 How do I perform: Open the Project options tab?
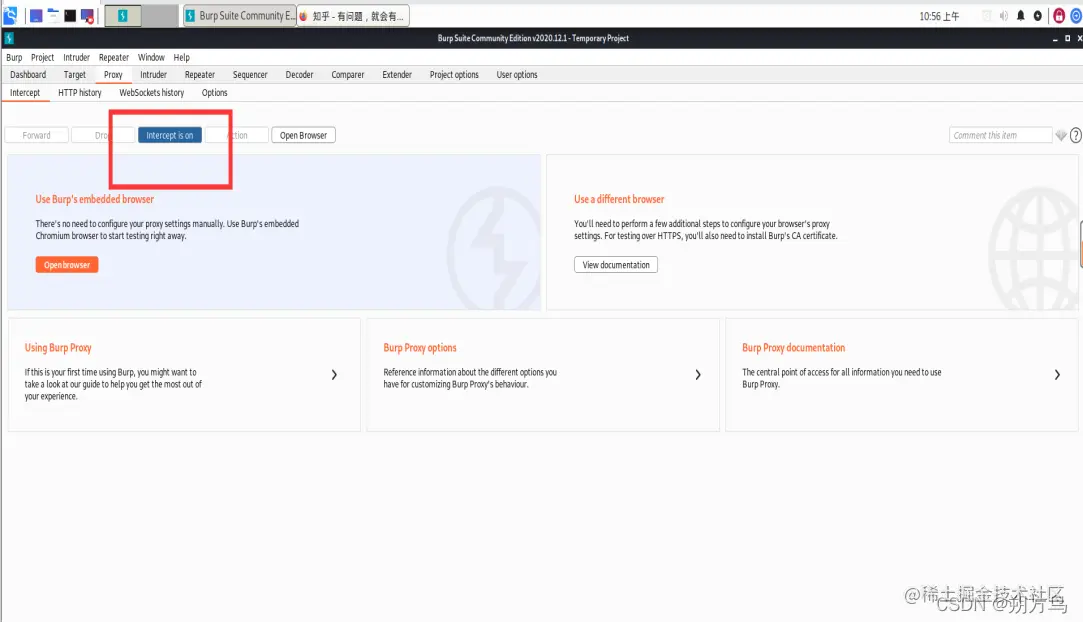point(454,75)
